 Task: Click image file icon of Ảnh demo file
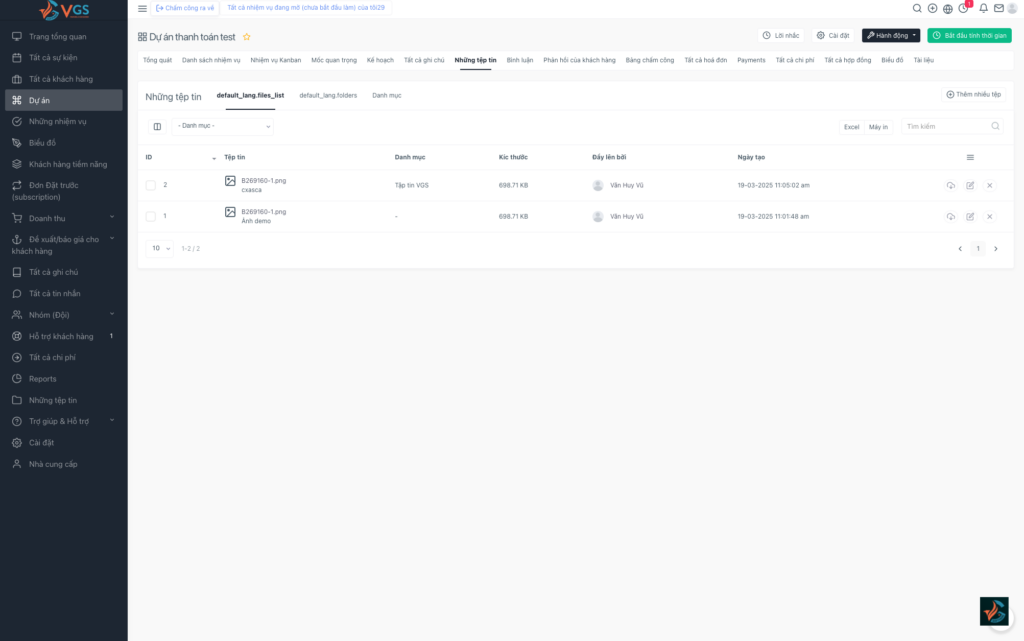230,212
